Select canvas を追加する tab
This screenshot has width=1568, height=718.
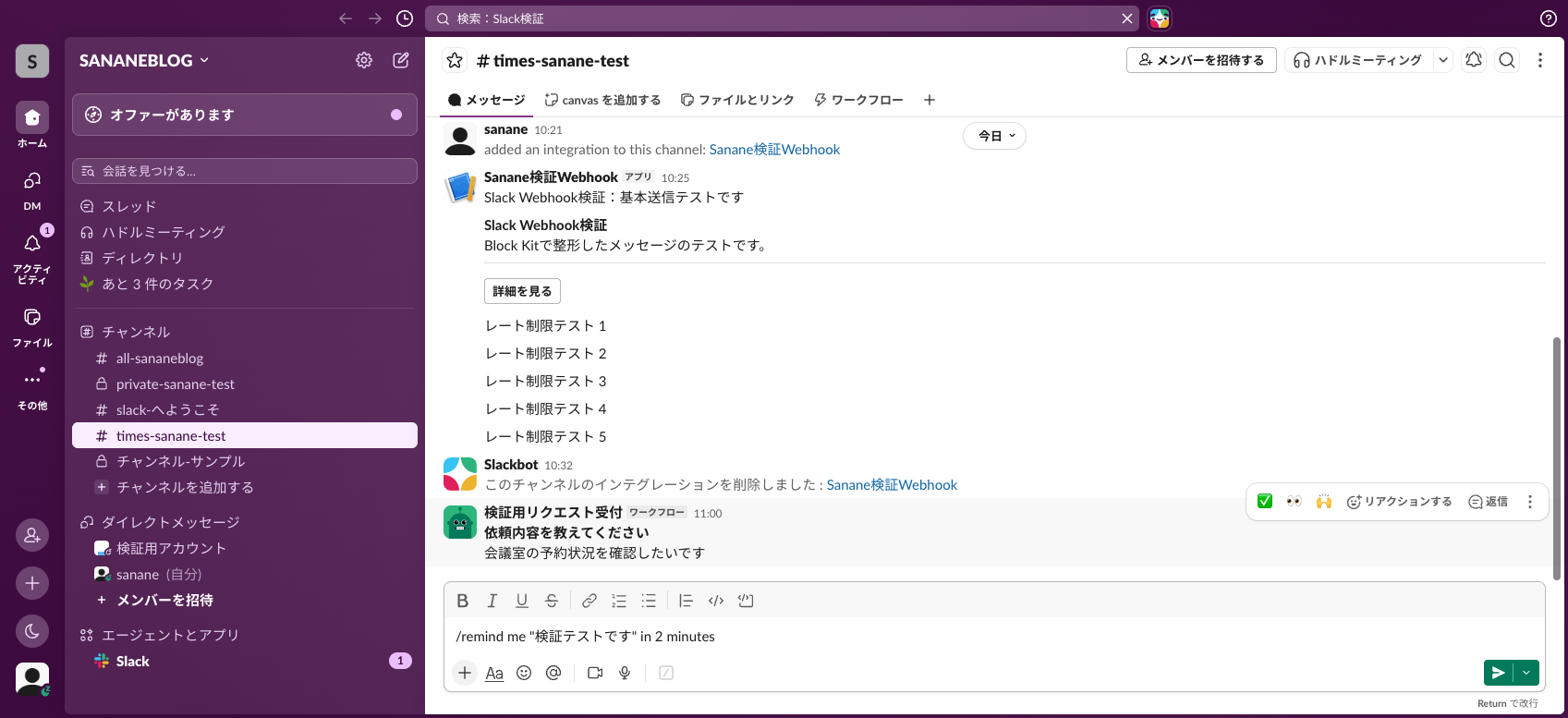pyautogui.click(x=602, y=100)
